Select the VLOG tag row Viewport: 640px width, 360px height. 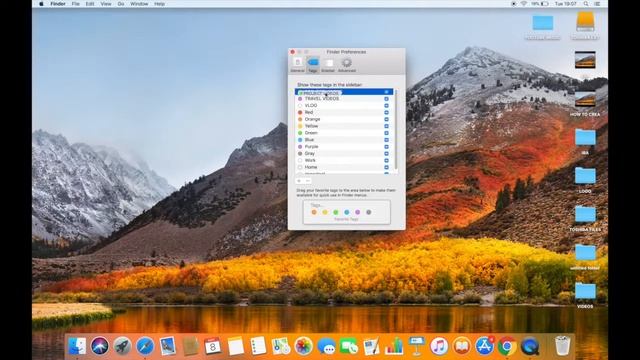[344, 106]
